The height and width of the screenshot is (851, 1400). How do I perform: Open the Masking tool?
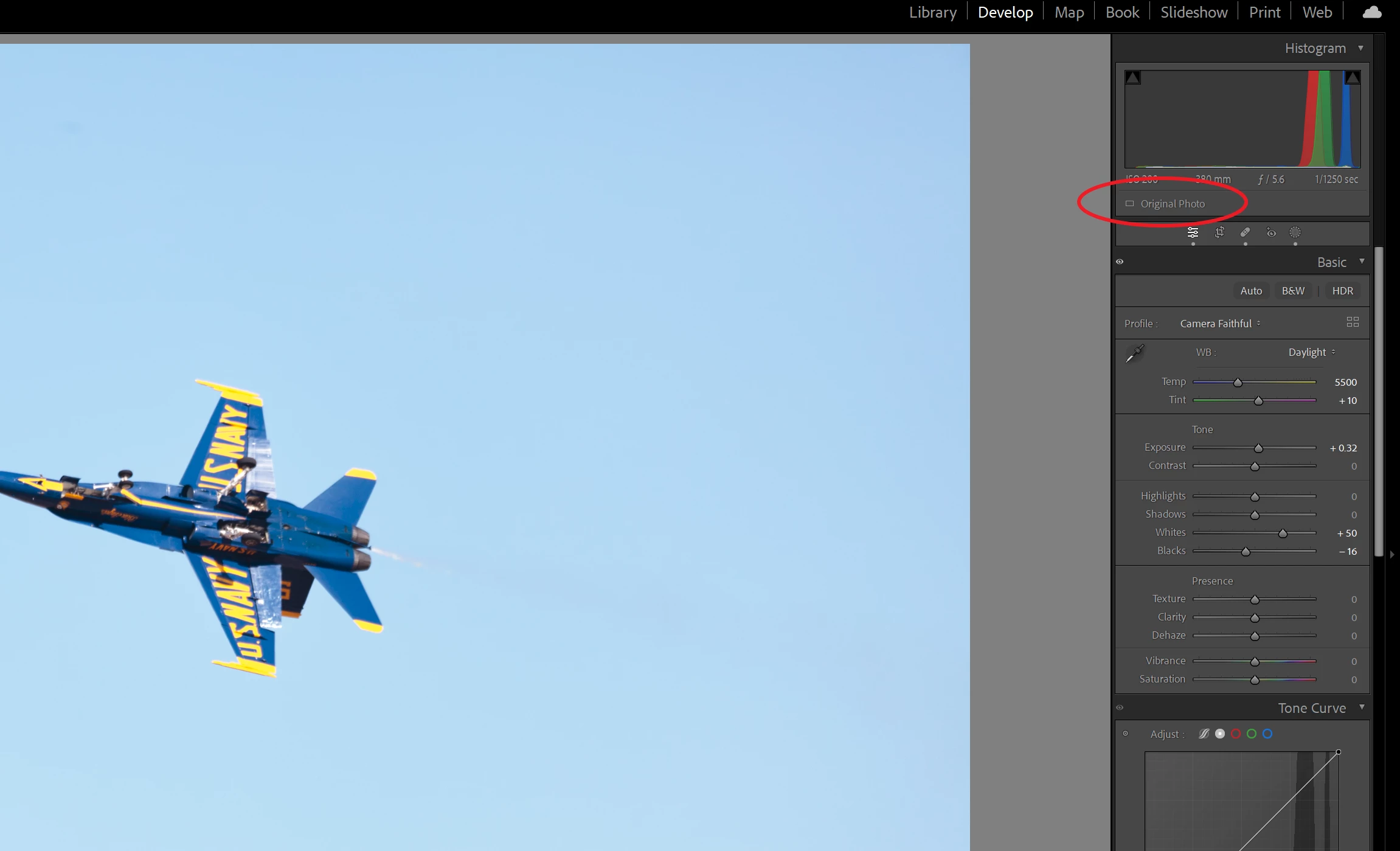pyautogui.click(x=1295, y=232)
